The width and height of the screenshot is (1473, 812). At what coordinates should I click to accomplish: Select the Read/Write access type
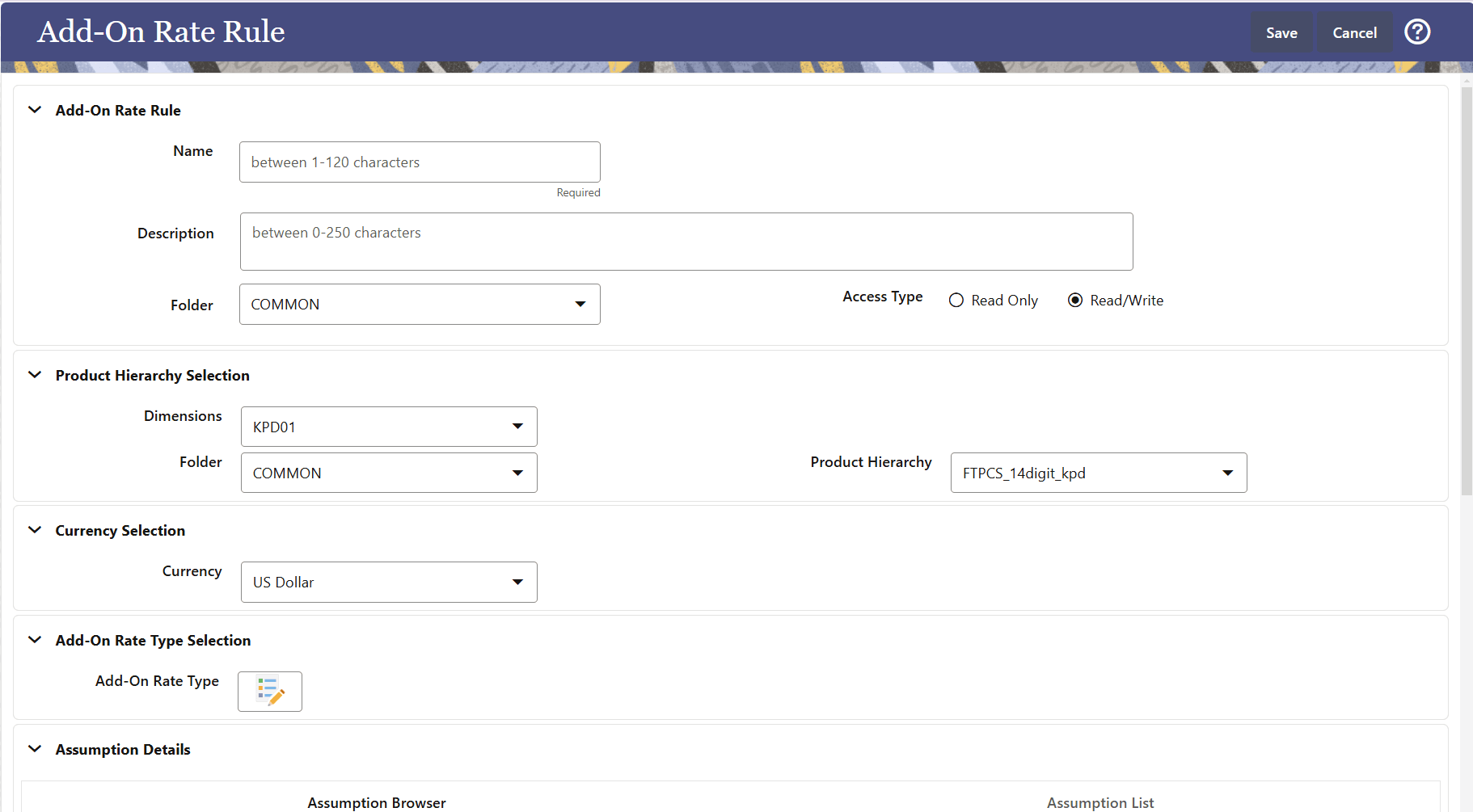(x=1075, y=300)
